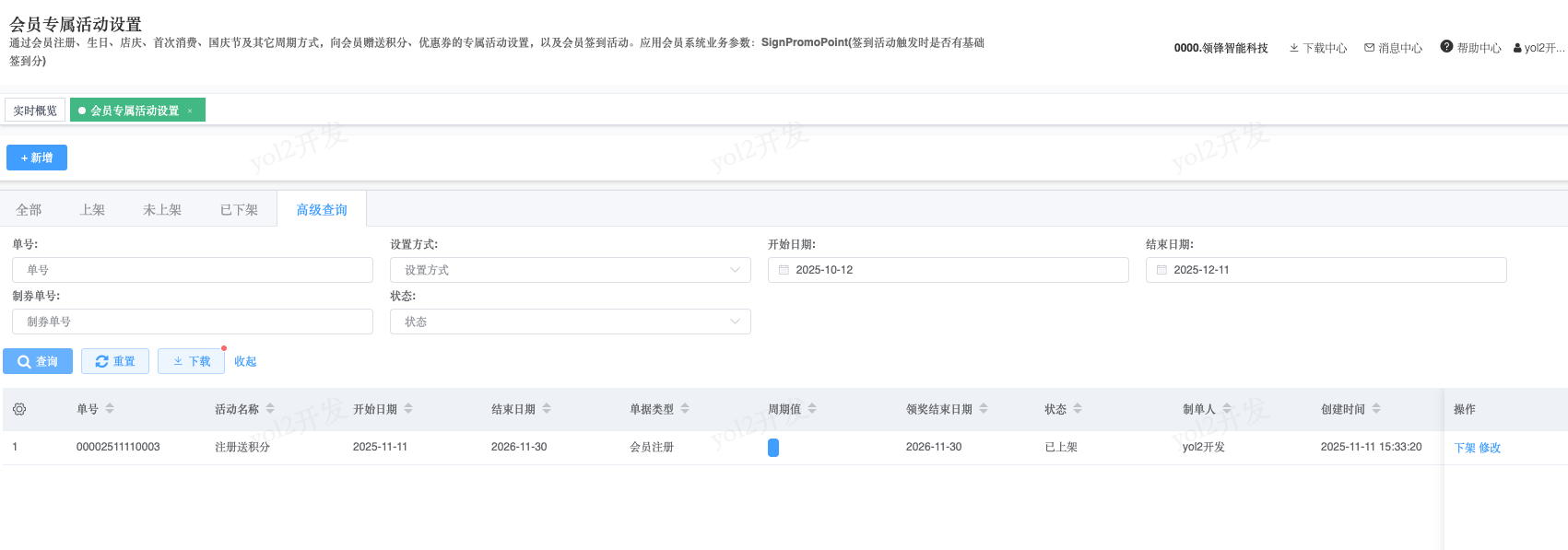Open the 消息中心 message center
This screenshot has width=1568, height=550.
[x=1393, y=48]
